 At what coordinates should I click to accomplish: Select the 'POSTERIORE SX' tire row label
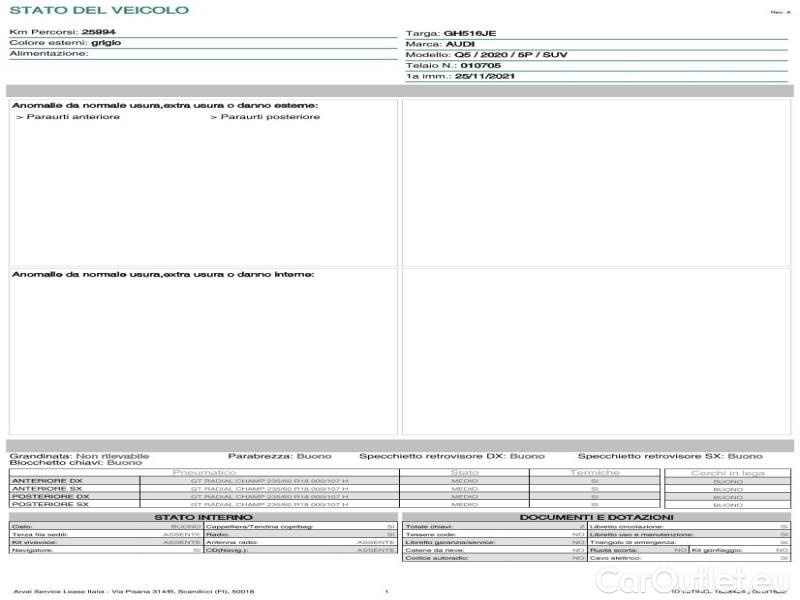[50, 504]
